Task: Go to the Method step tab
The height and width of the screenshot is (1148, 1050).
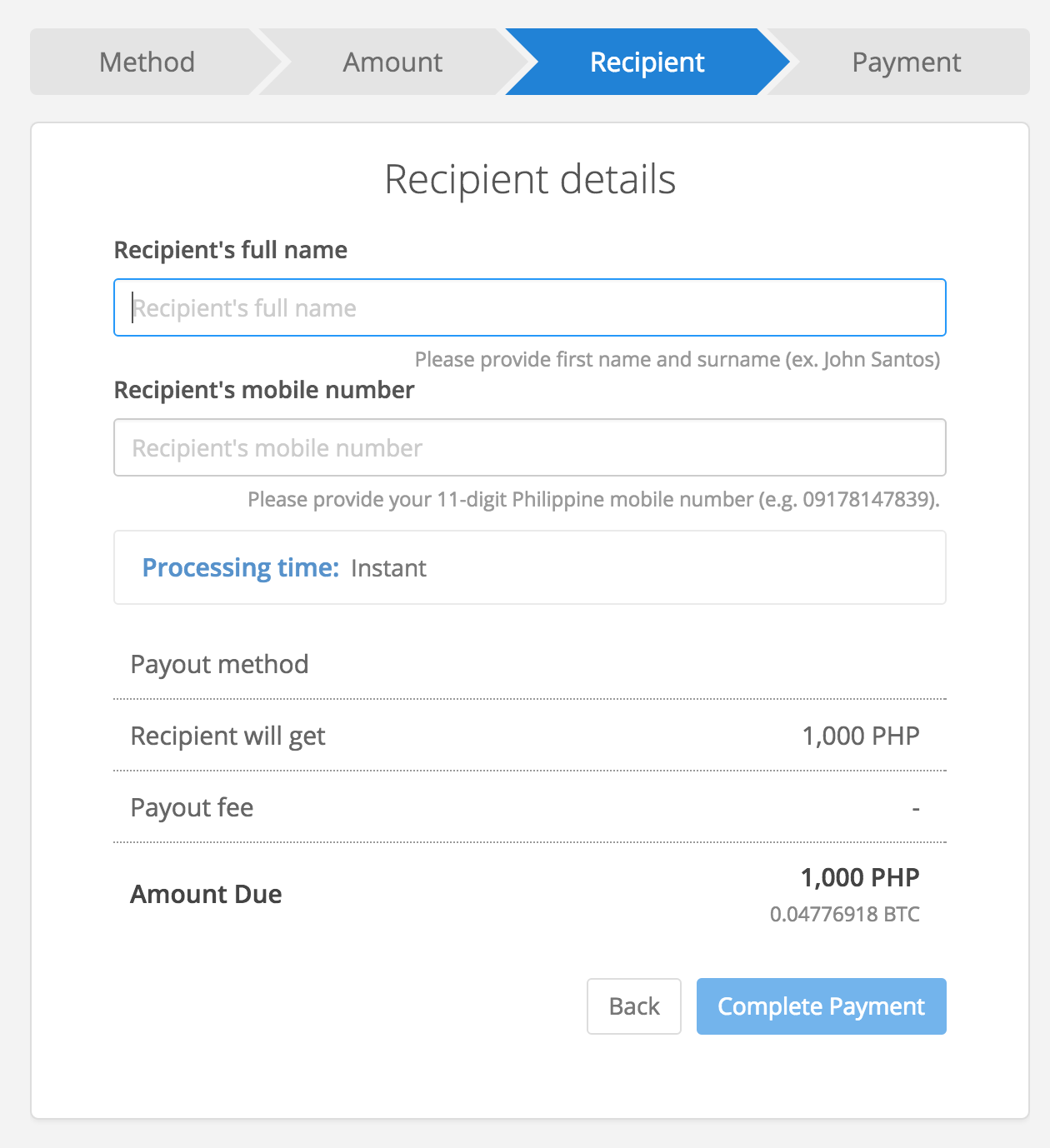Action: point(147,62)
